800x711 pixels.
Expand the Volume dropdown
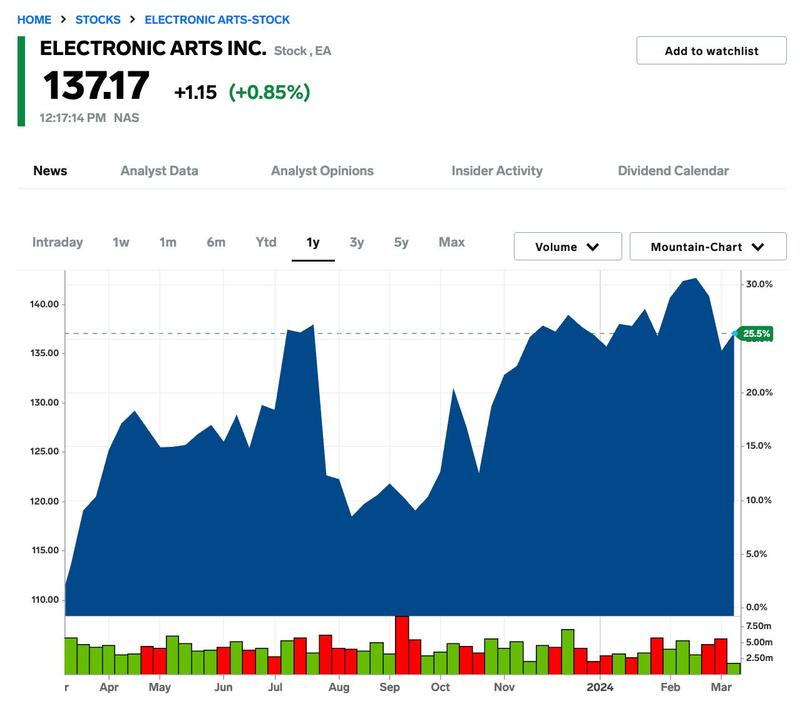click(x=568, y=247)
